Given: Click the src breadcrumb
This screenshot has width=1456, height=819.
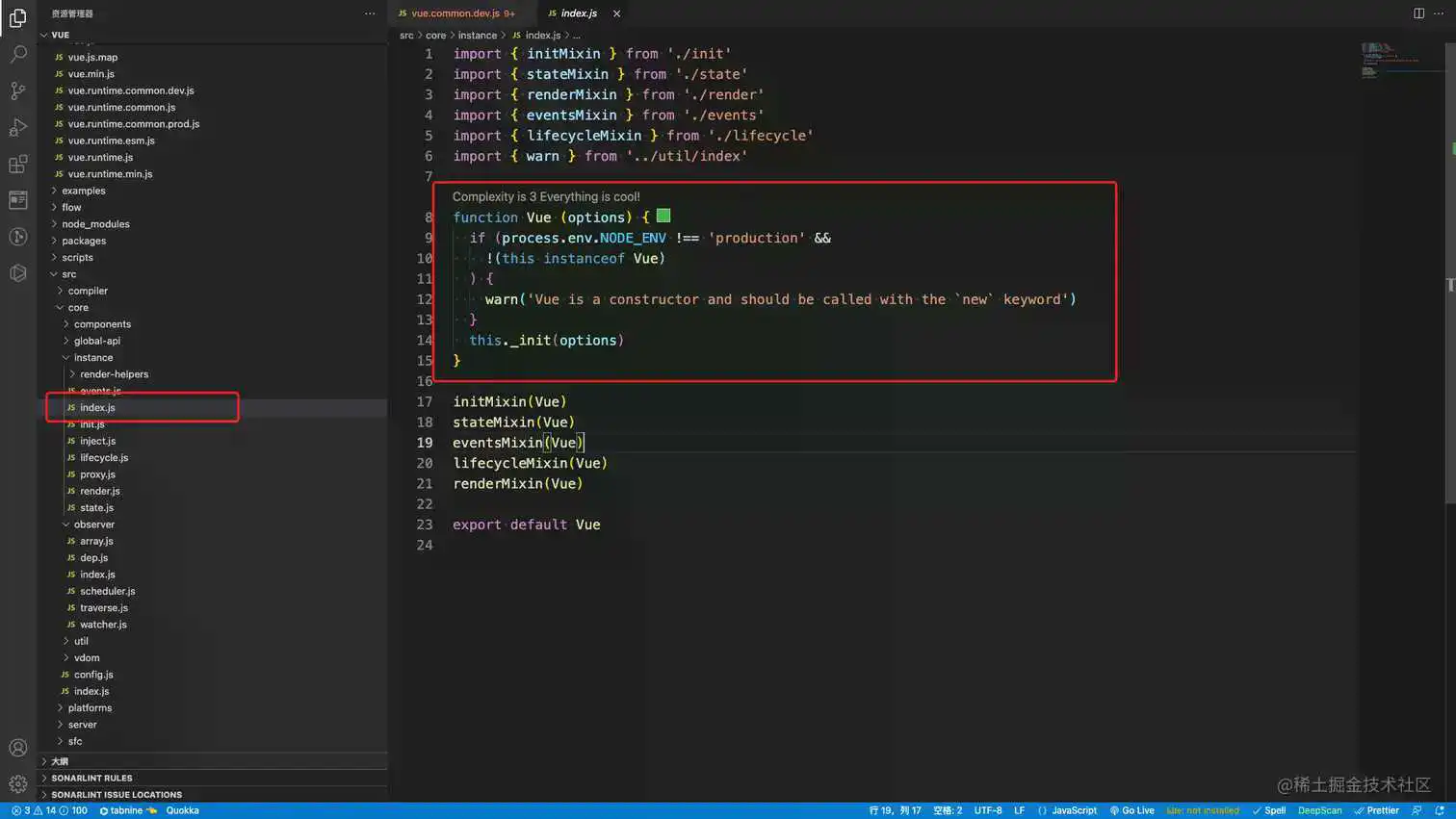Looking at the screenshot, I should [x=406, y=36].
